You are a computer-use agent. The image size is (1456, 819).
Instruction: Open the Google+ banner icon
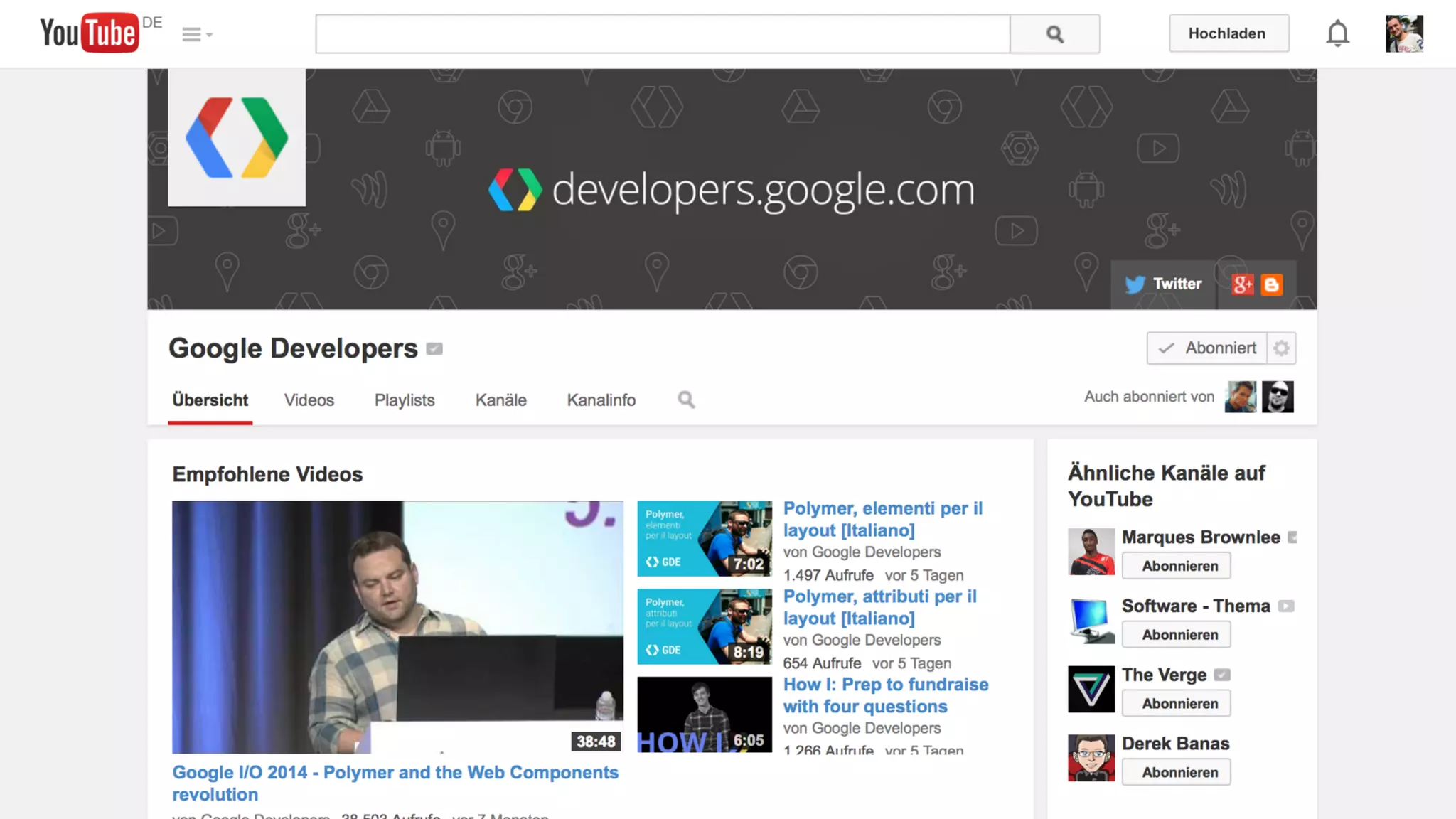pyautogui.click(x=1243, y=285)
